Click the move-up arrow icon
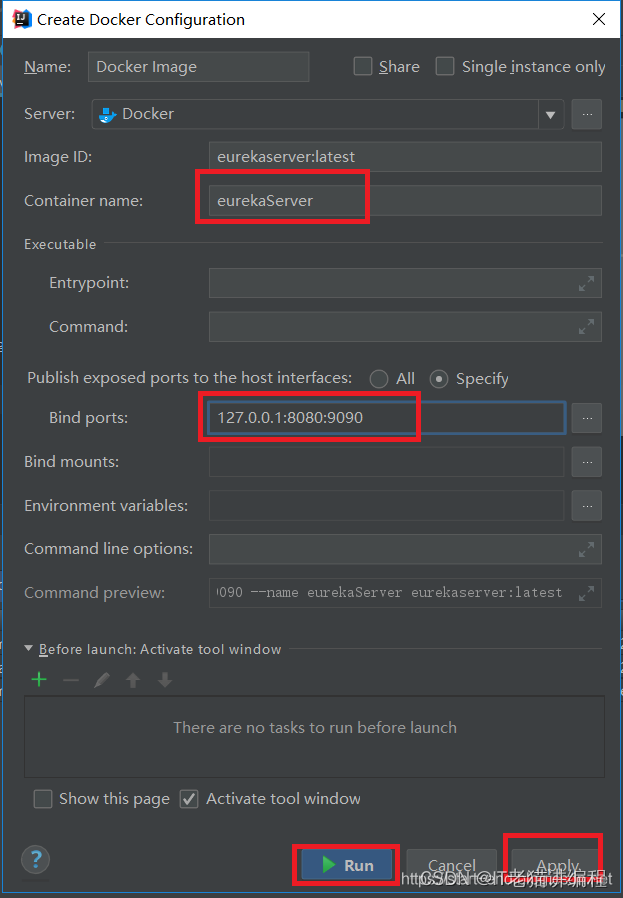 [x=133, y=680]
